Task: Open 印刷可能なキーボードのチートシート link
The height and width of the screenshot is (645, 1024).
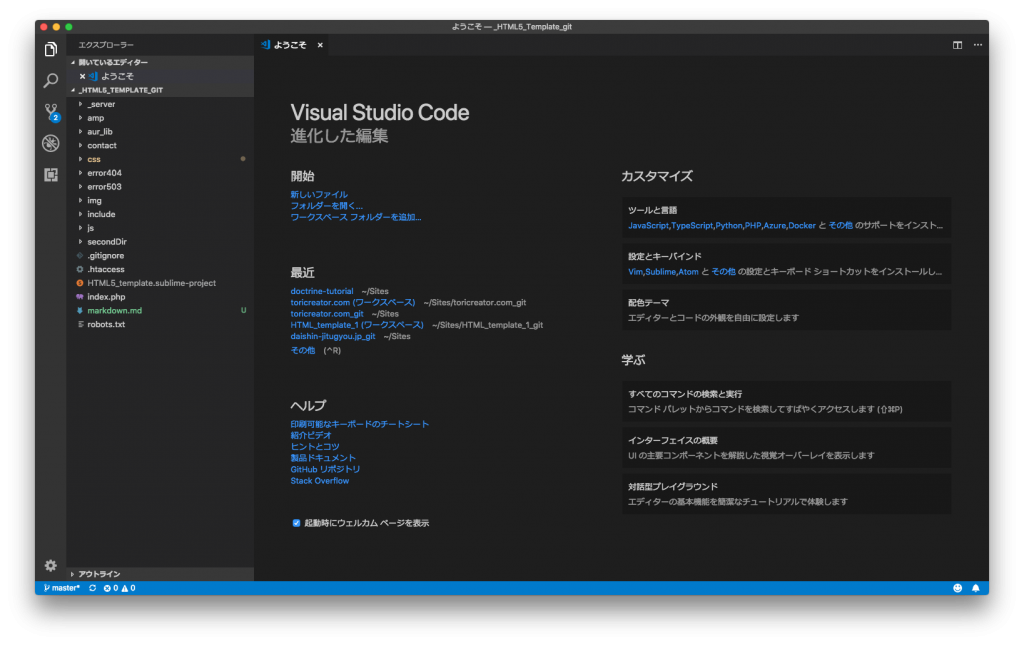Action: (x=360, y=424)
